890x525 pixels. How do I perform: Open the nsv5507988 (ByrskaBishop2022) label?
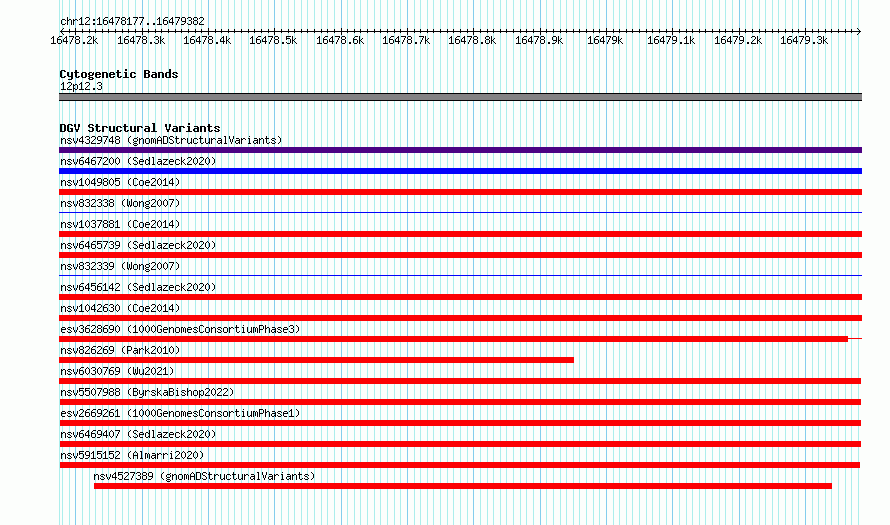pos(147,392)
